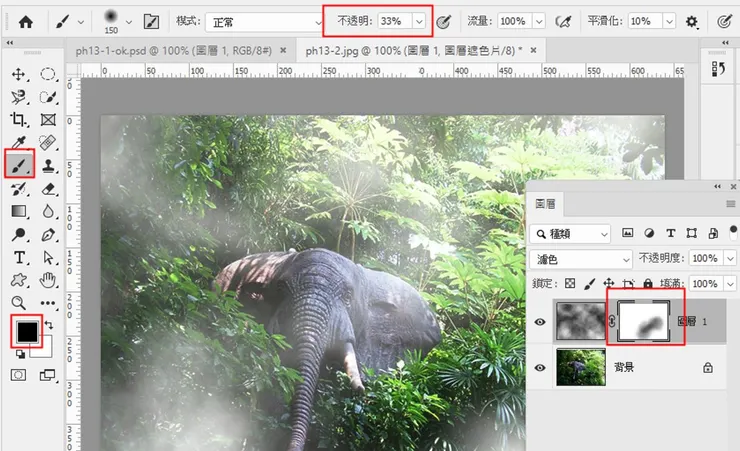Select the Crop tool
The height and width of the screenshot is (451, 740).
point(18,119)
